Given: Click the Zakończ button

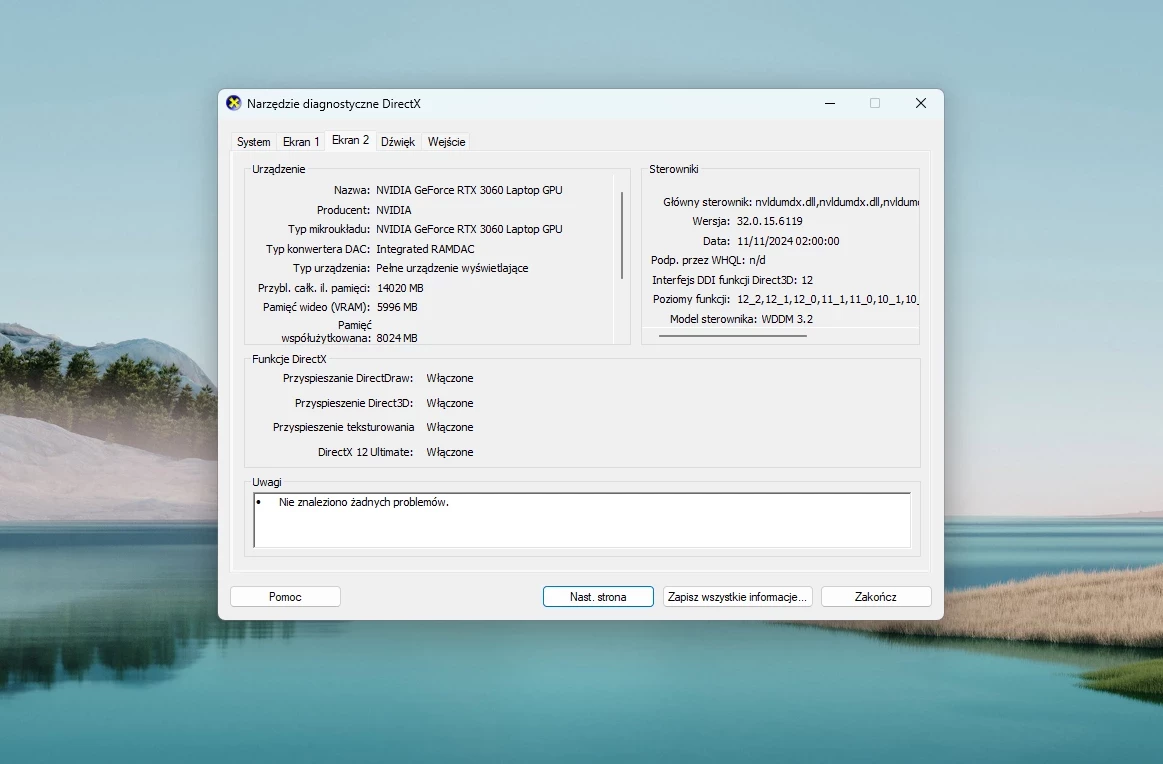Looking at the screenshot, I should pos(876,596).
